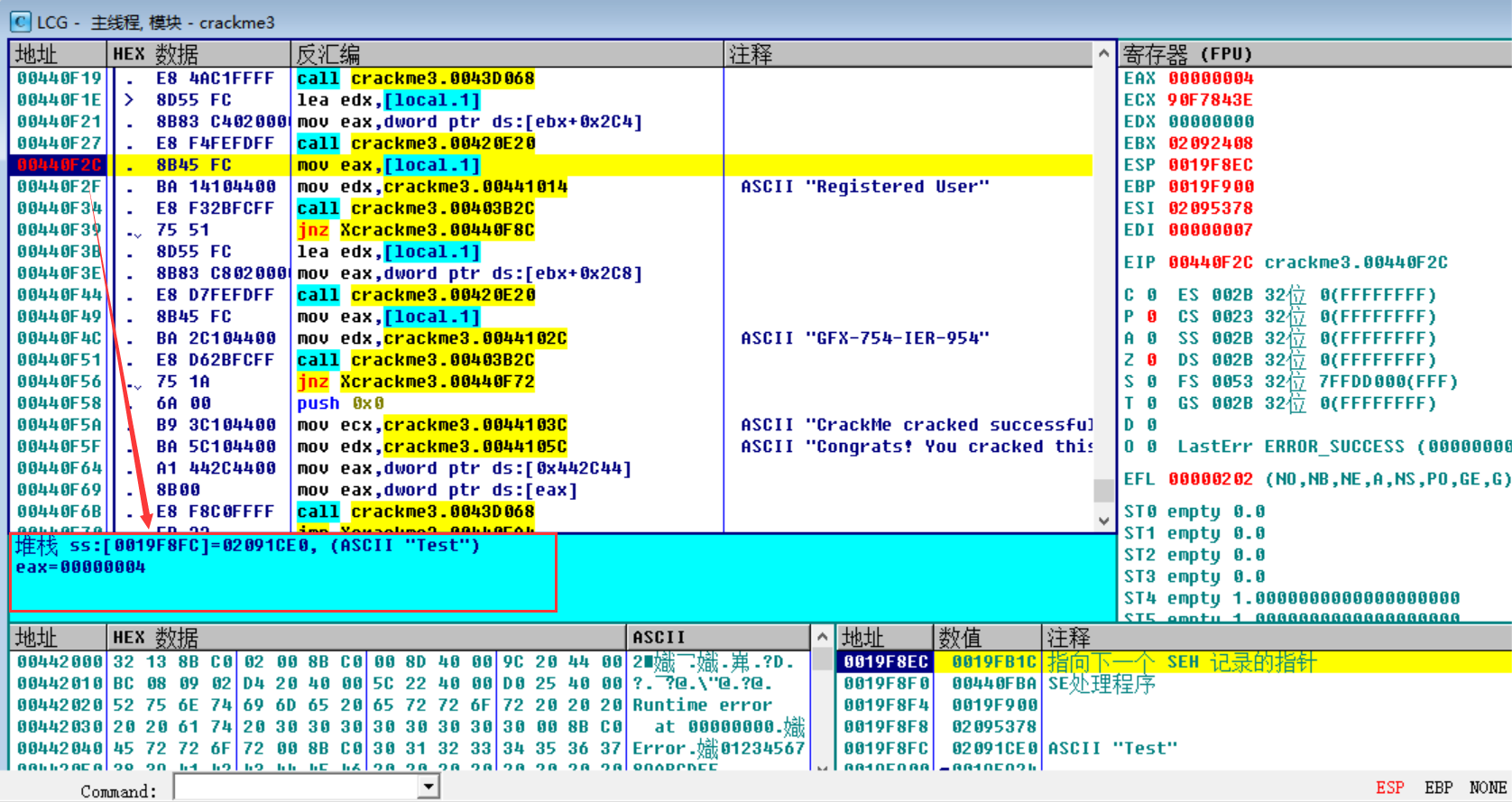Viewport: 1512px width, 802px height.
Task: Select the push 0x0 instruction
Action: click(x=341, y=403)
